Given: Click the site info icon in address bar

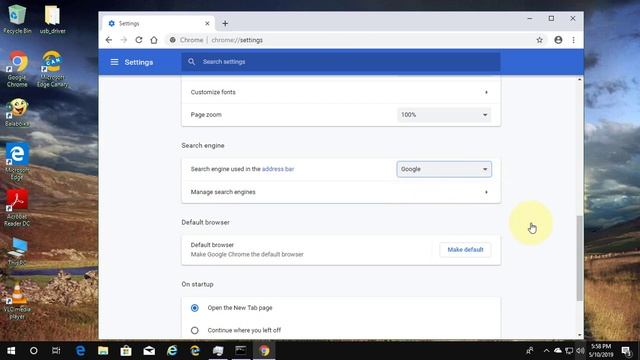Looking at the screenshot, I should [x=173, y=40].
